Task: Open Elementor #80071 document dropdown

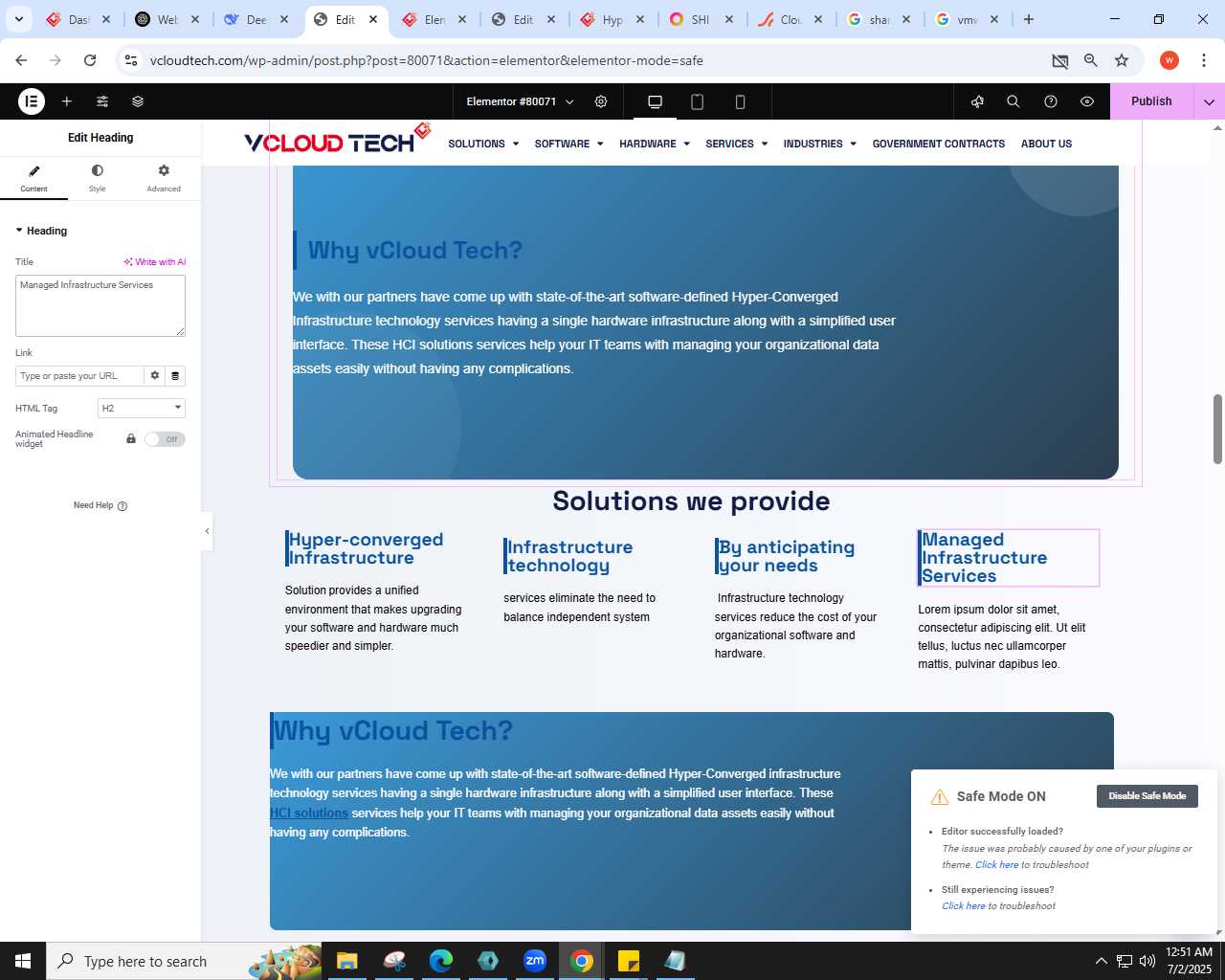Action: [x=521, y=101]
